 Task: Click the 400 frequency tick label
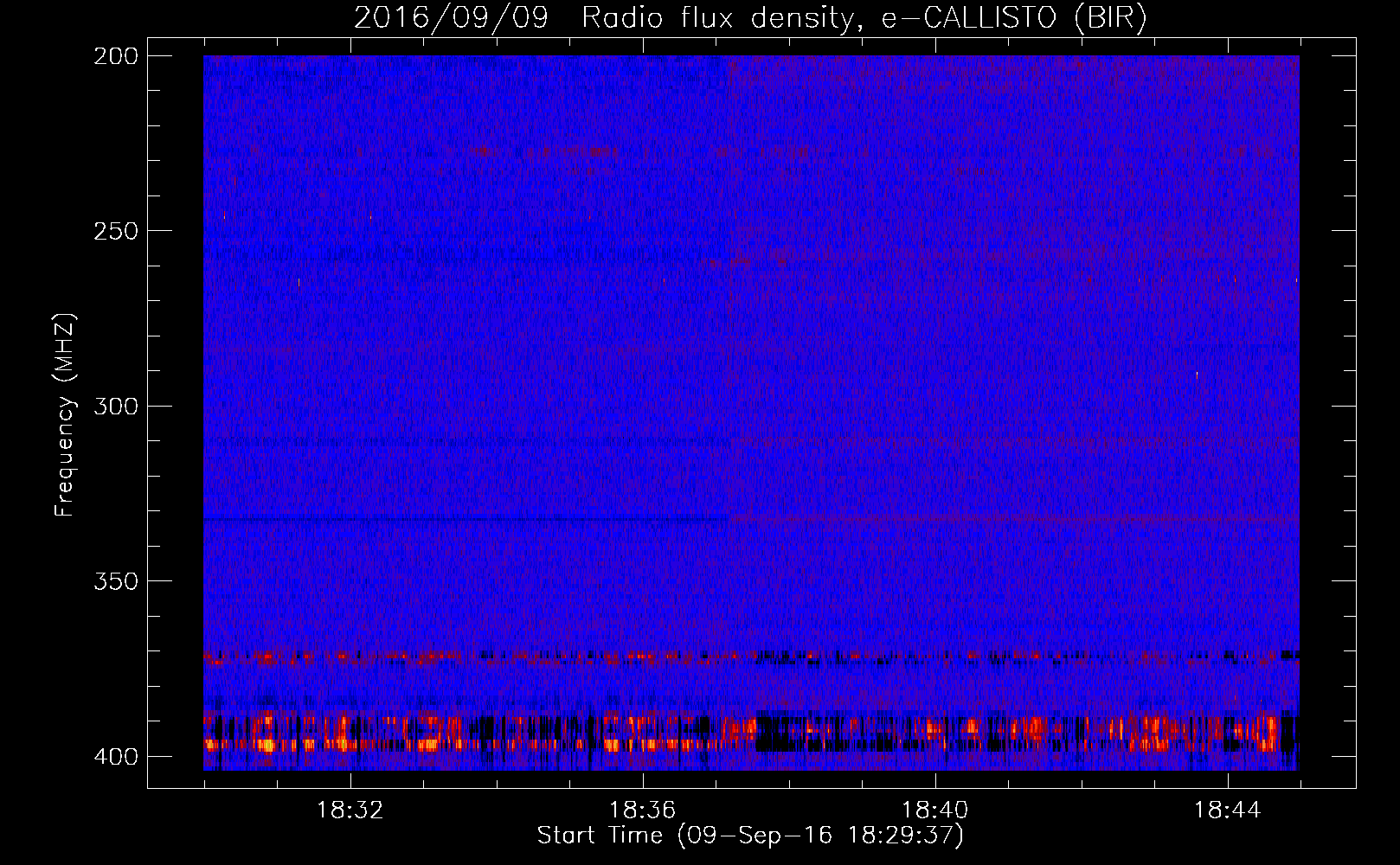click(115, 756)
